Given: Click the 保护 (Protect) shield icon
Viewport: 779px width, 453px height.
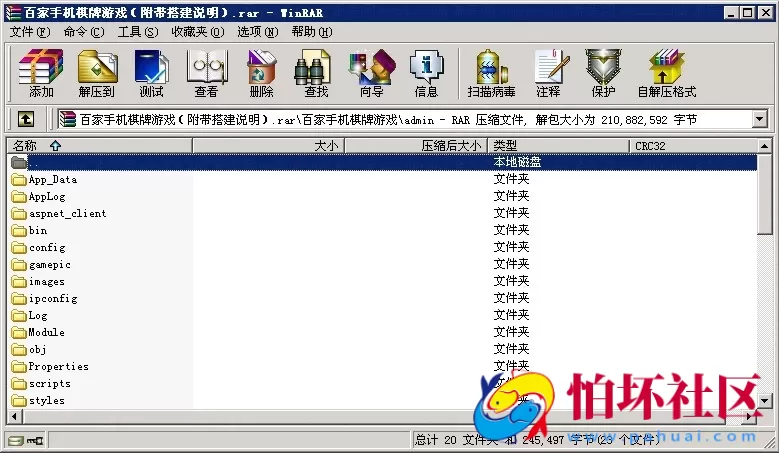Looking at the screenshot, I should point(603,73).
